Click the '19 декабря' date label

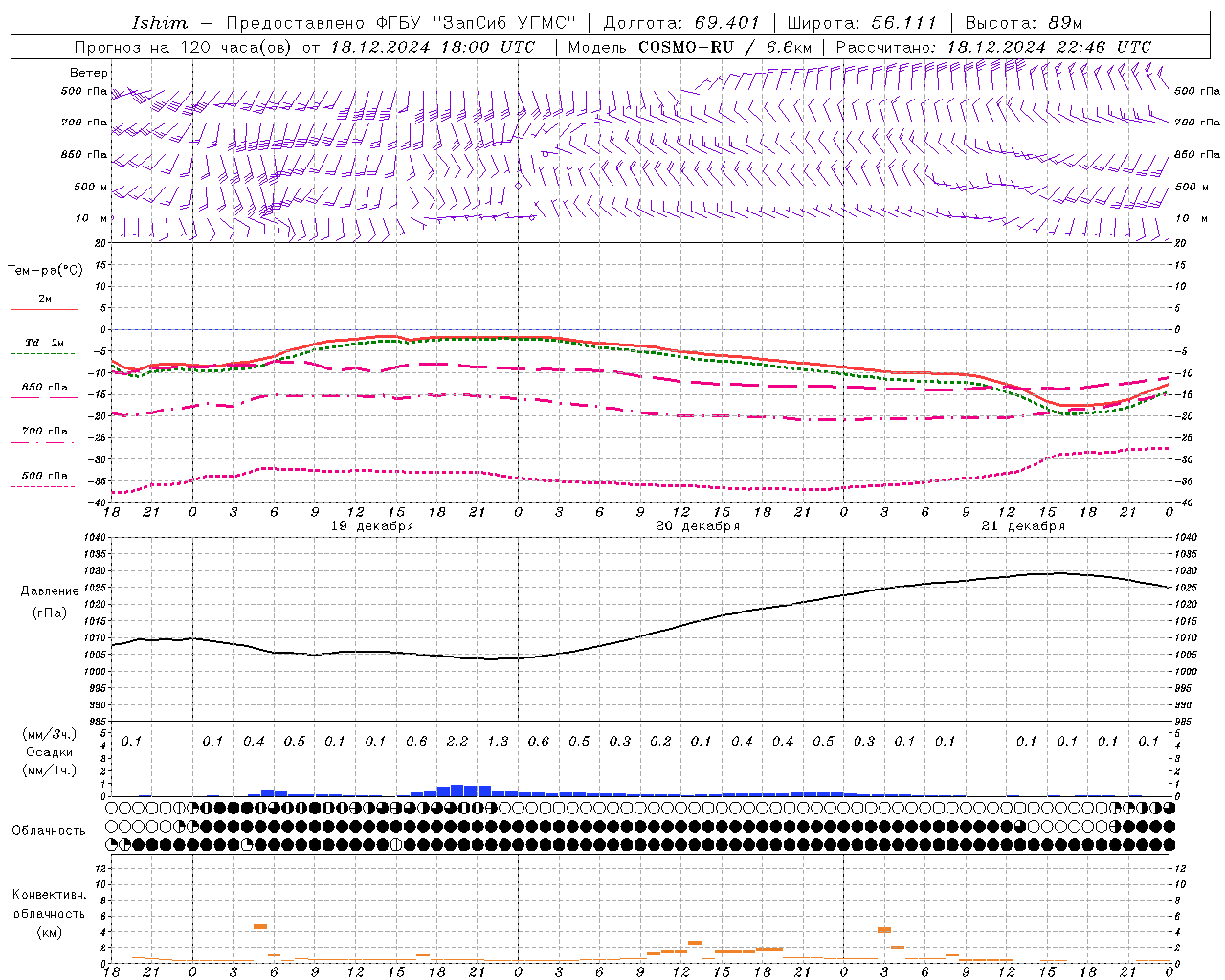(x=372, y=526)
